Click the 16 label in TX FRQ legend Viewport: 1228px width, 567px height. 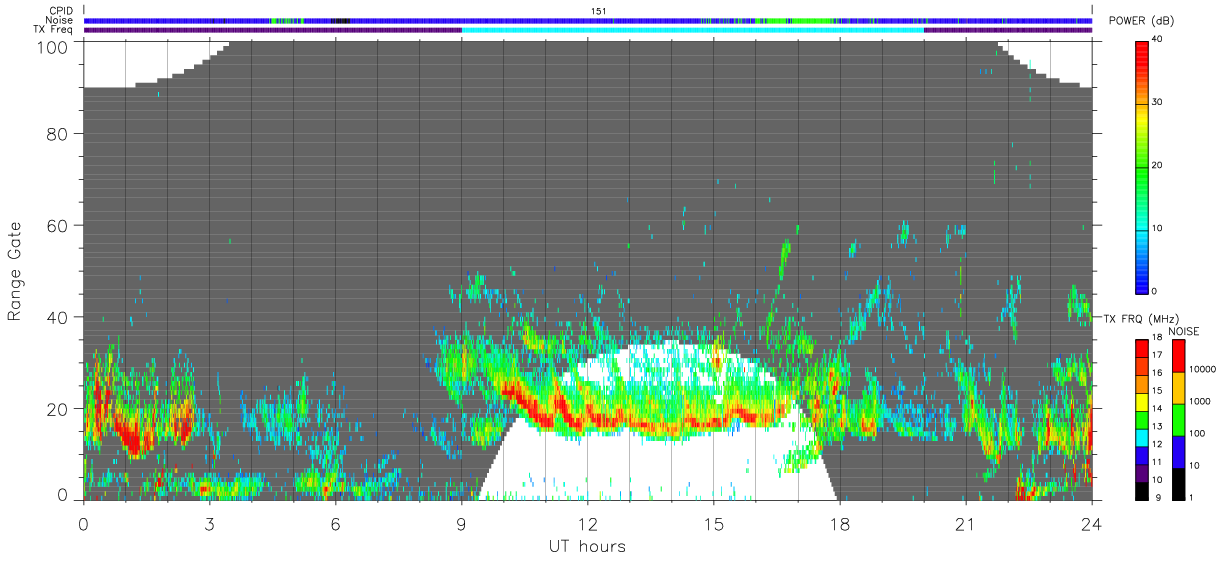click(1157, 373)
